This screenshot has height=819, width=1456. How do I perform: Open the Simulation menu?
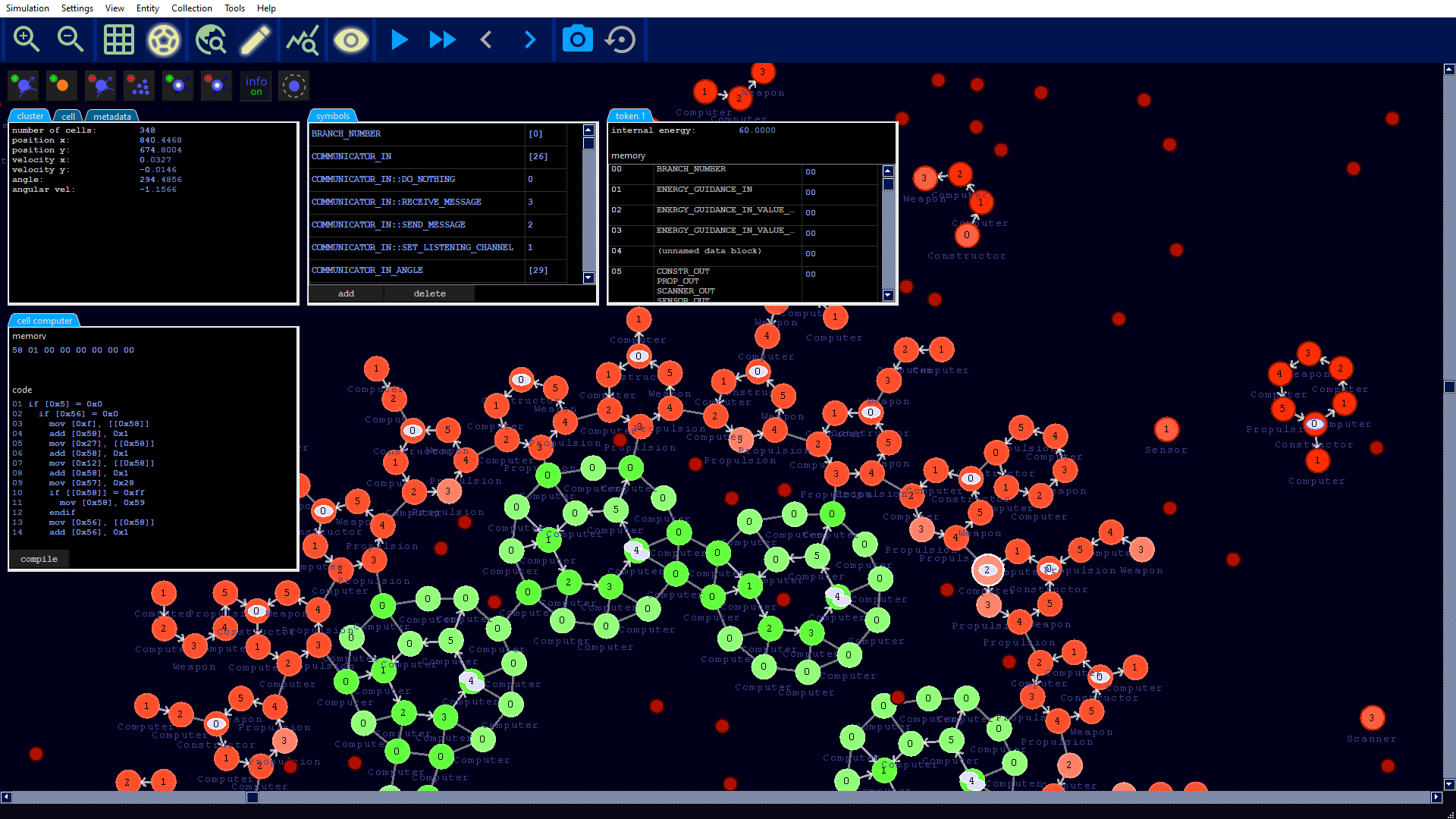(x=27, y=8)
